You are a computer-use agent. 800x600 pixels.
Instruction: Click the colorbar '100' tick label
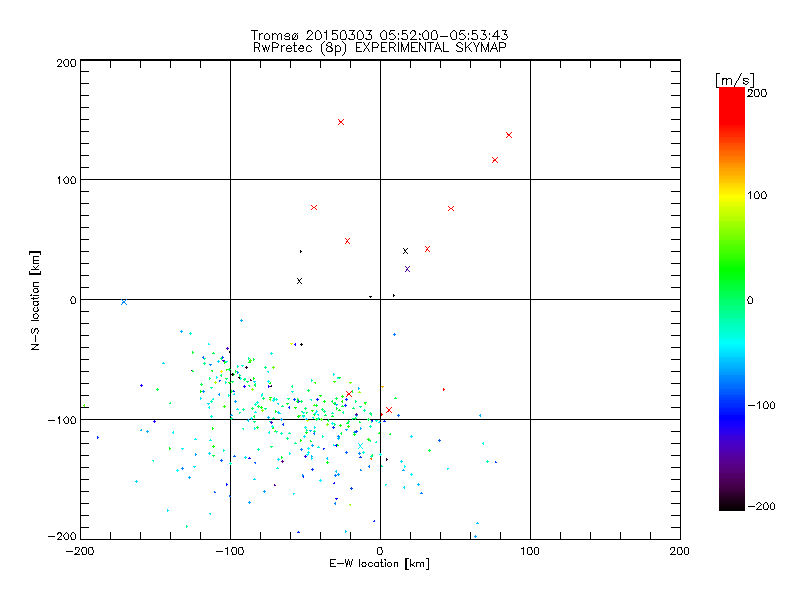point(757,195)
